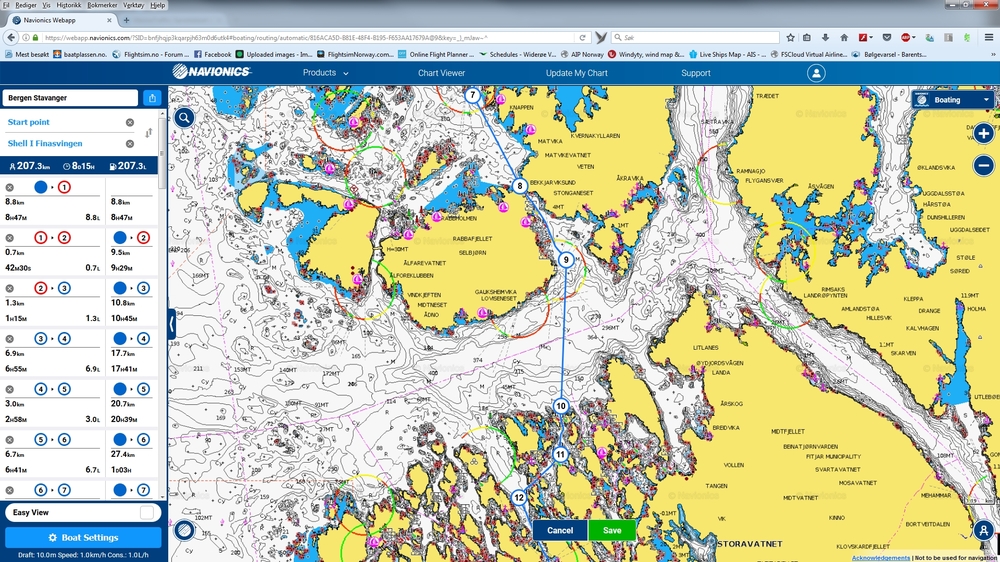Select waypoint 9 on the map
Screen dimensions: 1000x562
click(566, 260)
